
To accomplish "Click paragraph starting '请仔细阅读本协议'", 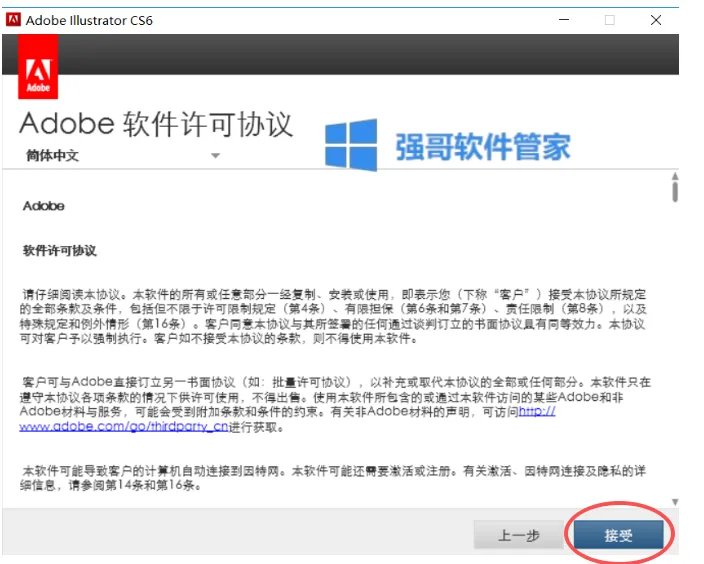I will (x=333, y=317).
